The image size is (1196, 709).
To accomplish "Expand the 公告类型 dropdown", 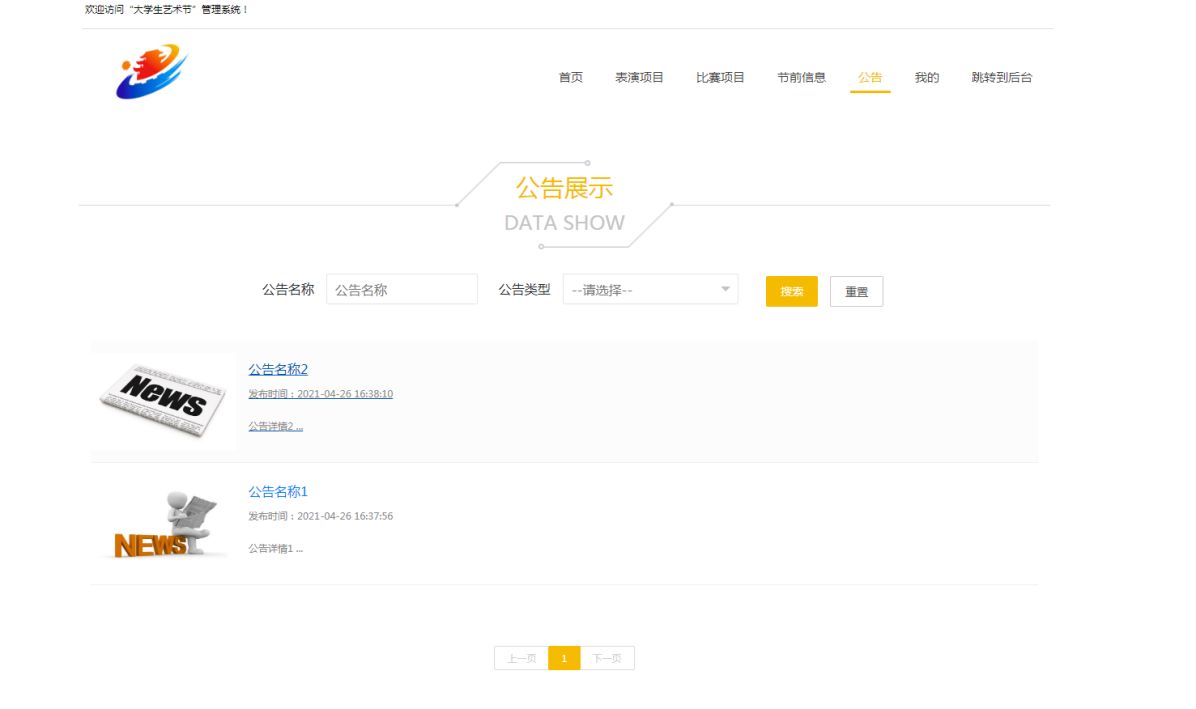I will point(651,290).
